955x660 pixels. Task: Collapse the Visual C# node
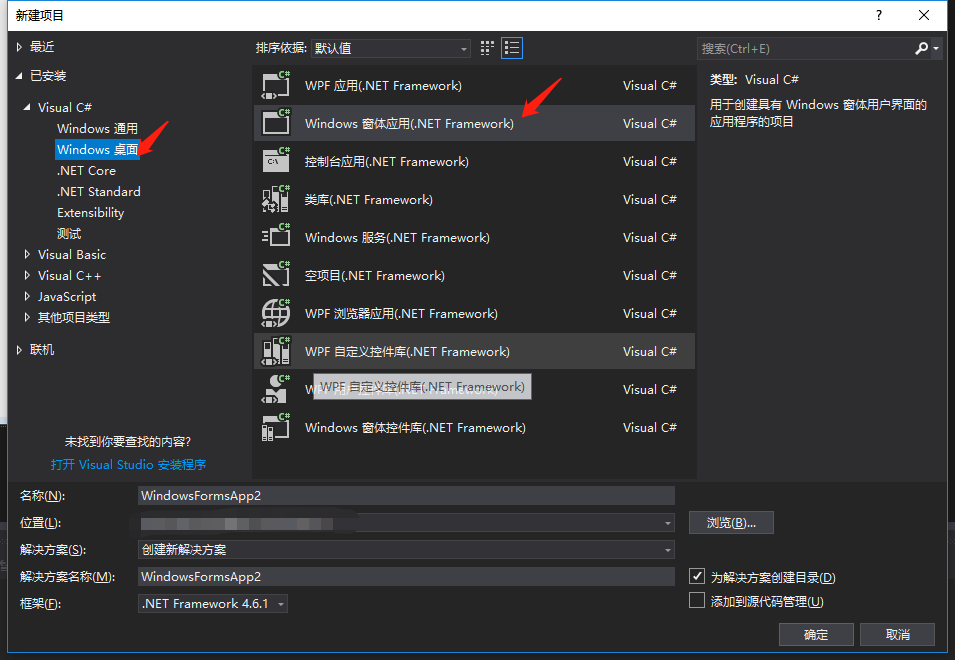pyautogui.click(x=27, y=107)
